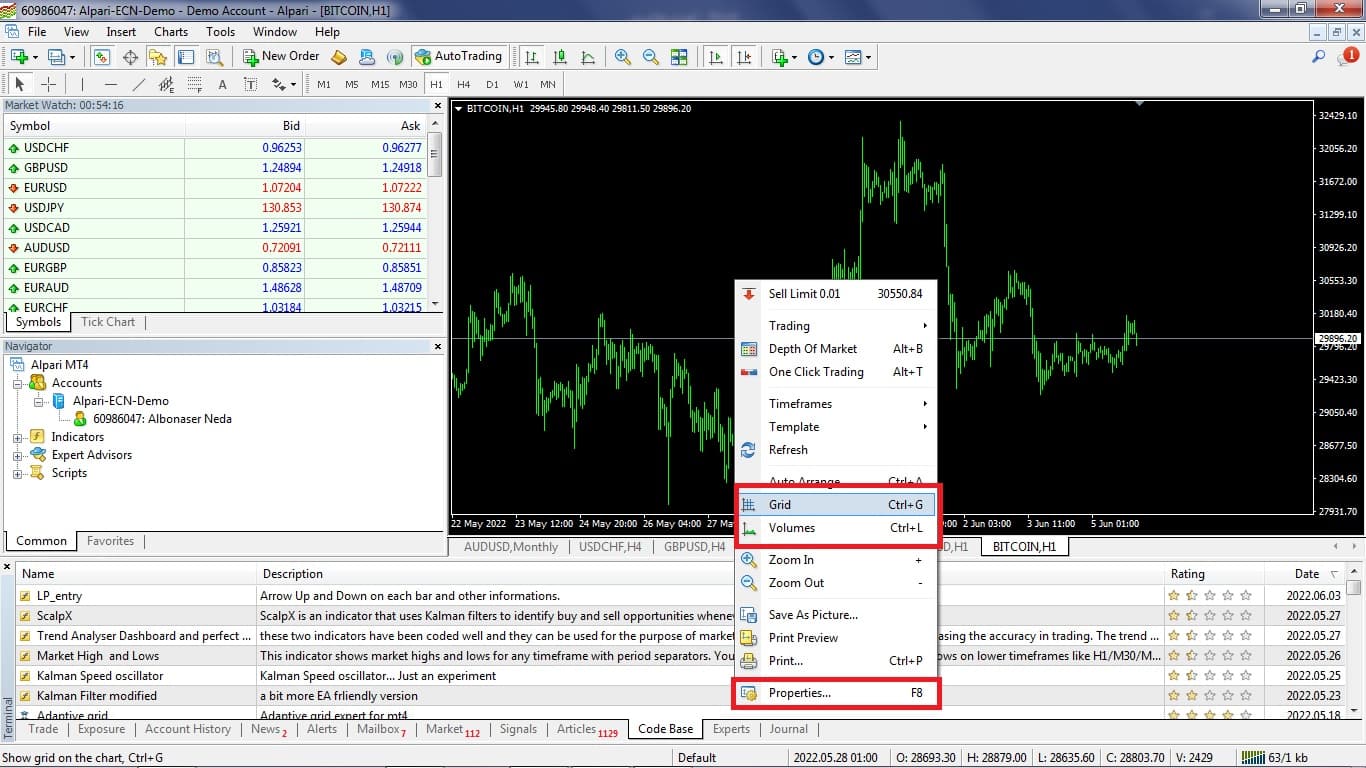The height and width of the screenshot is (768, 1366).
Task: Select the trendline drawing tool
Action: [x=138, y=84]
